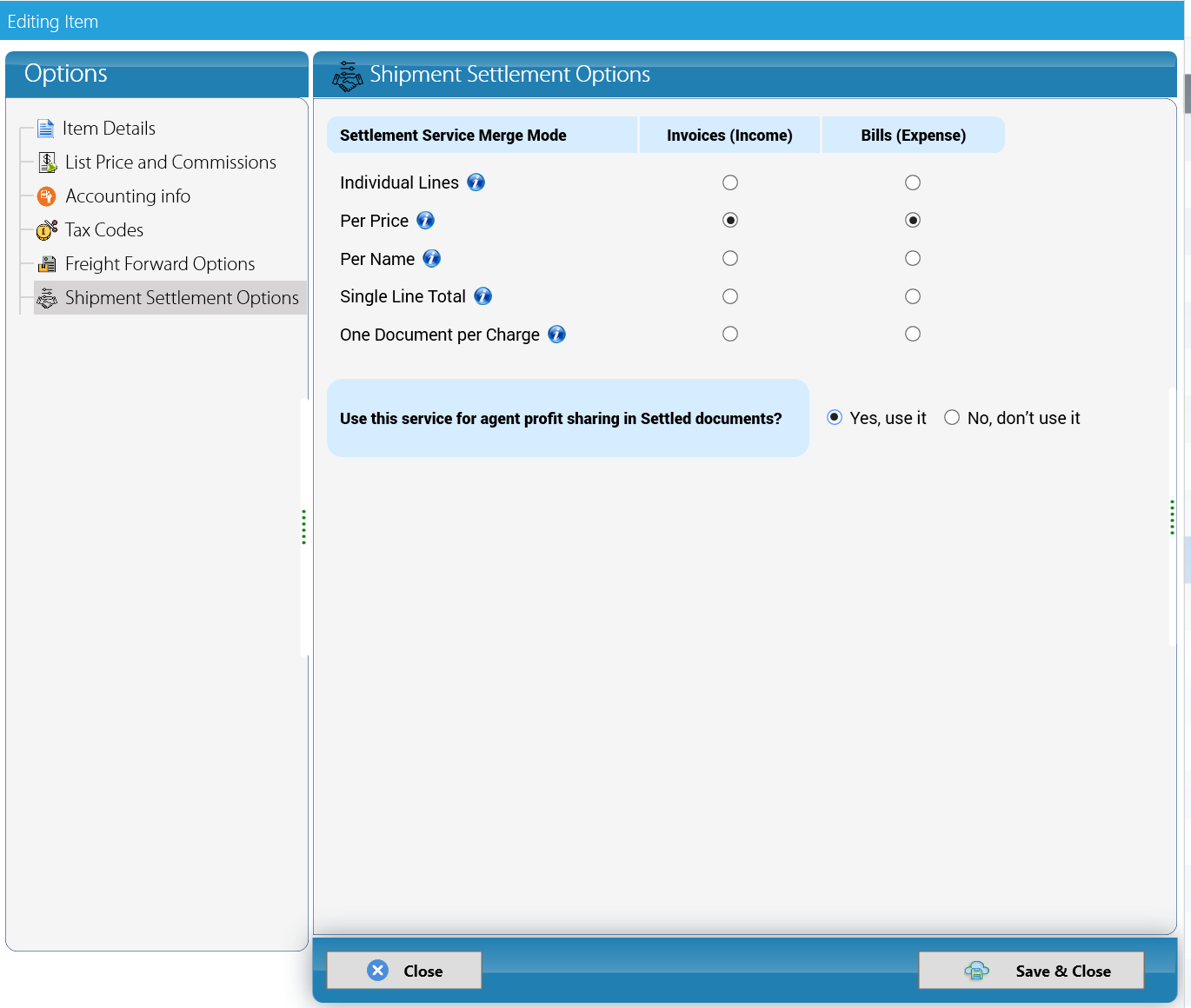Choose 'No, don't use it' option
1191x1008 pixels.
pyautogui.click(x=952, y=417)
